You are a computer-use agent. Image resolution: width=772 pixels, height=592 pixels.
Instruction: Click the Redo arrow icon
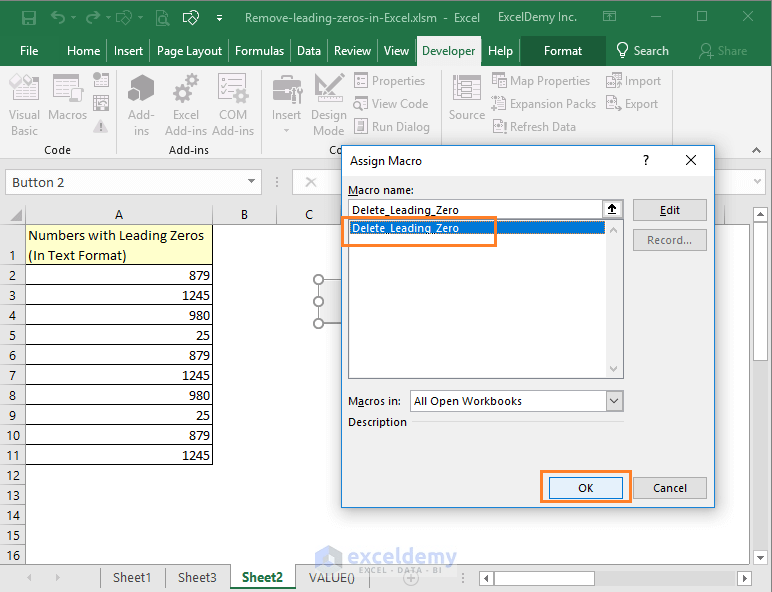point(93,18)
